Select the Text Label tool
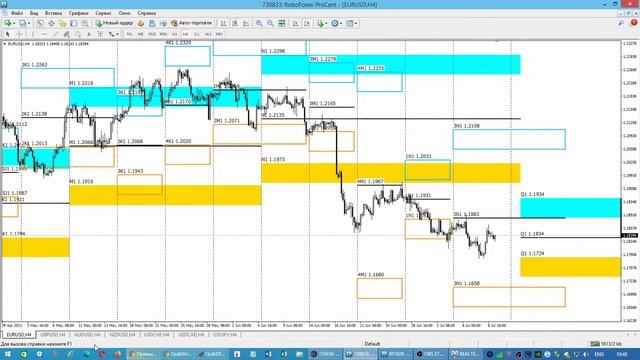The width and height of the screenshot is (640, 360). (100, 34)
